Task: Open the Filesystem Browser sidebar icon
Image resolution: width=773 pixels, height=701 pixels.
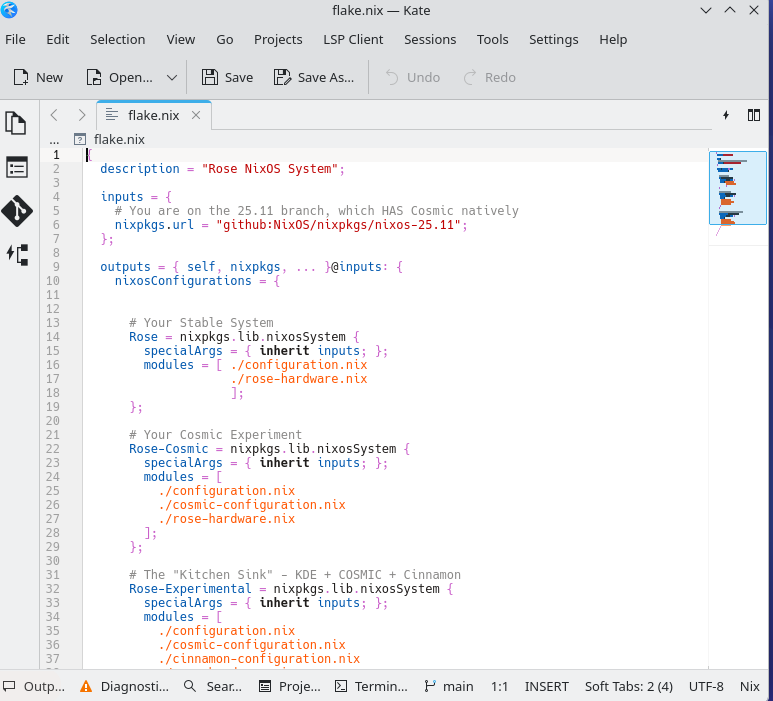Action: [x=16, y=167]
